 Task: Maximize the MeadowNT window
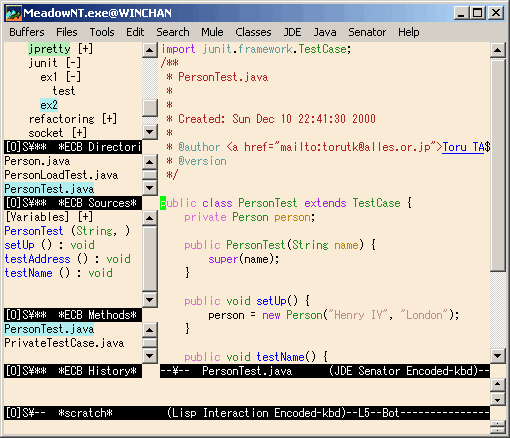[x=478, y=13]
